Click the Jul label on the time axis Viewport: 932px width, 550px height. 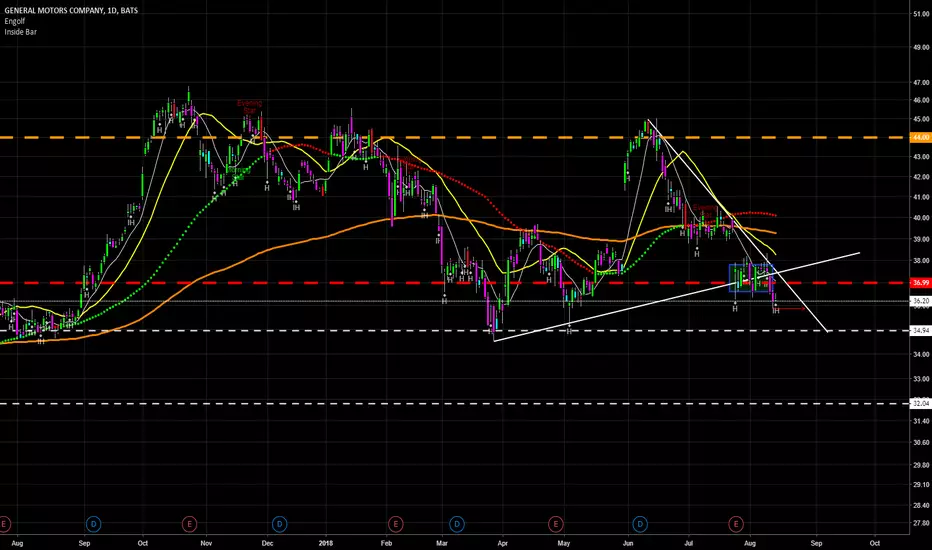(689, 543)
